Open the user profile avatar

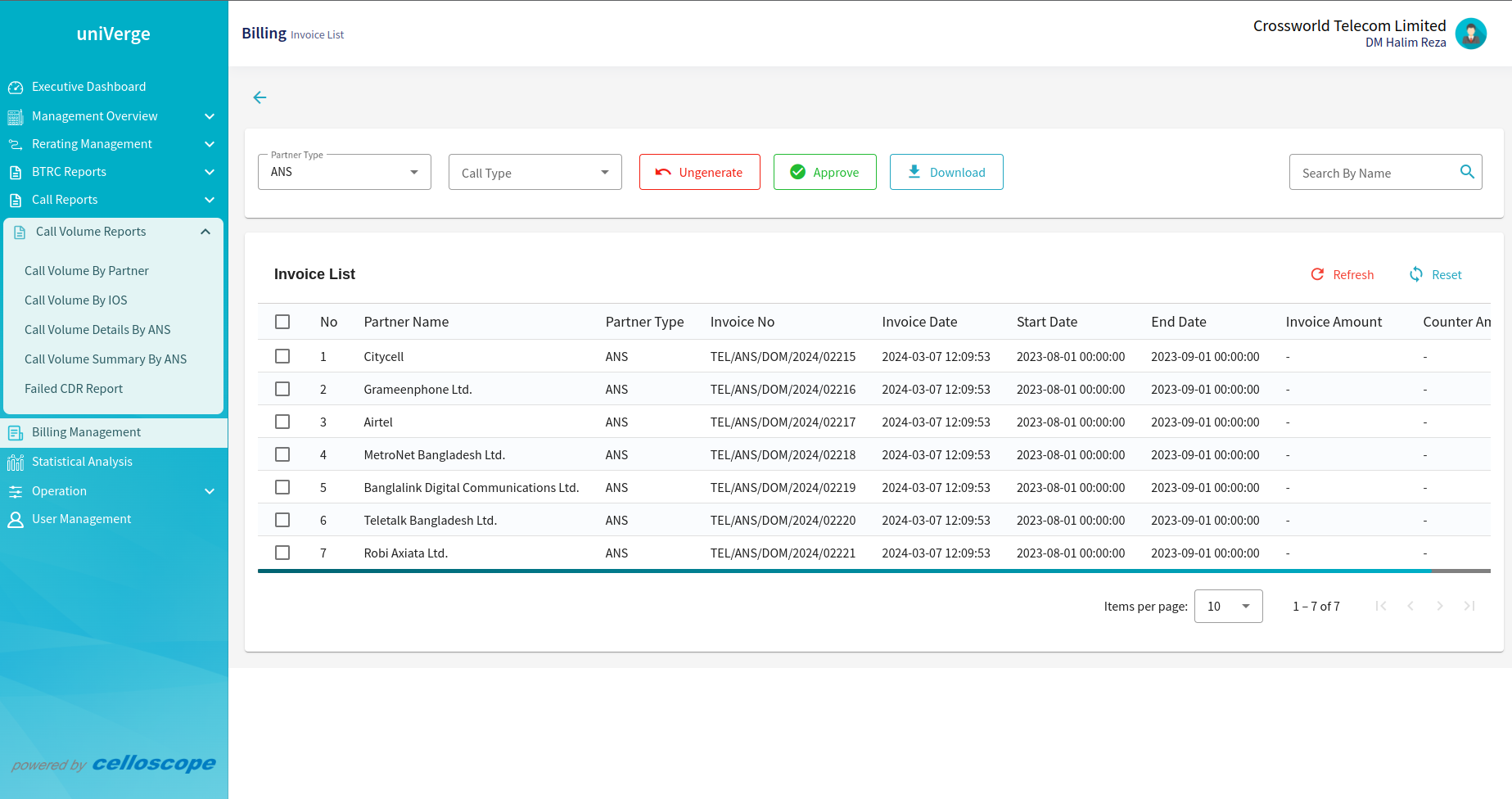tap(1471, 34)
